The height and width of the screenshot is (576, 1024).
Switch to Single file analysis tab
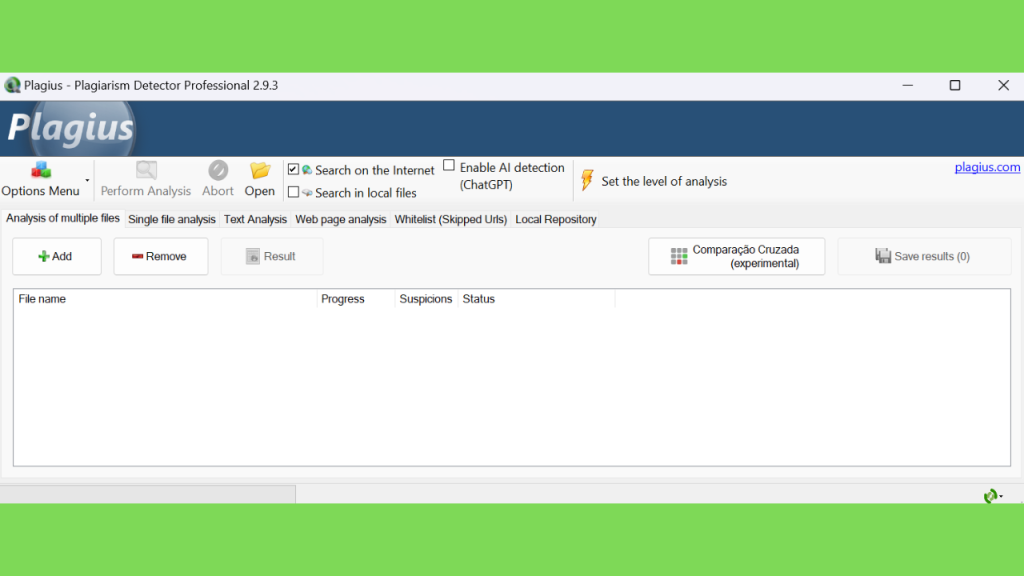click(x=172, y=219)
